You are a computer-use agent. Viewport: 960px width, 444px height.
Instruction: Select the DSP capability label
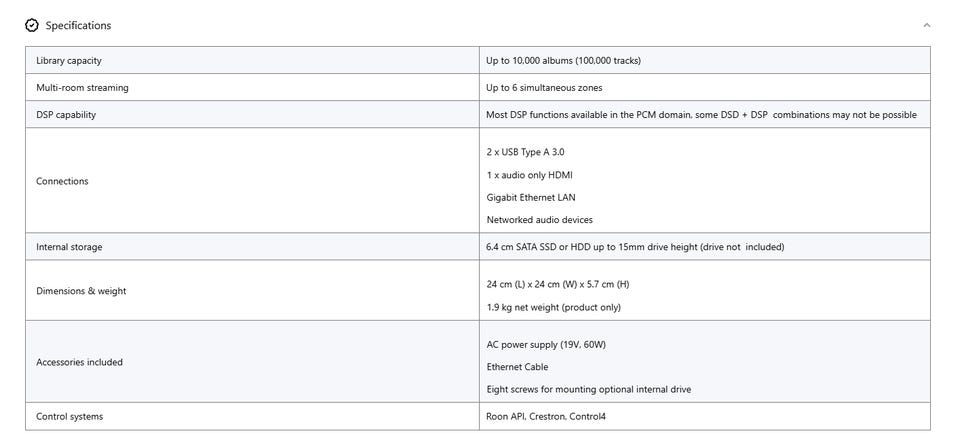pyautogui.click(x=66, y=115)
